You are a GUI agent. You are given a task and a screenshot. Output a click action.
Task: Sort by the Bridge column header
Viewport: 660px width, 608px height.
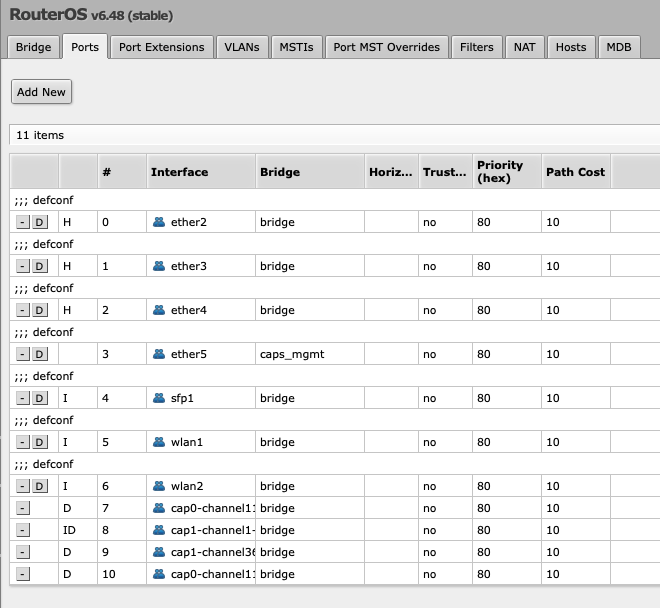pos(310,172)
